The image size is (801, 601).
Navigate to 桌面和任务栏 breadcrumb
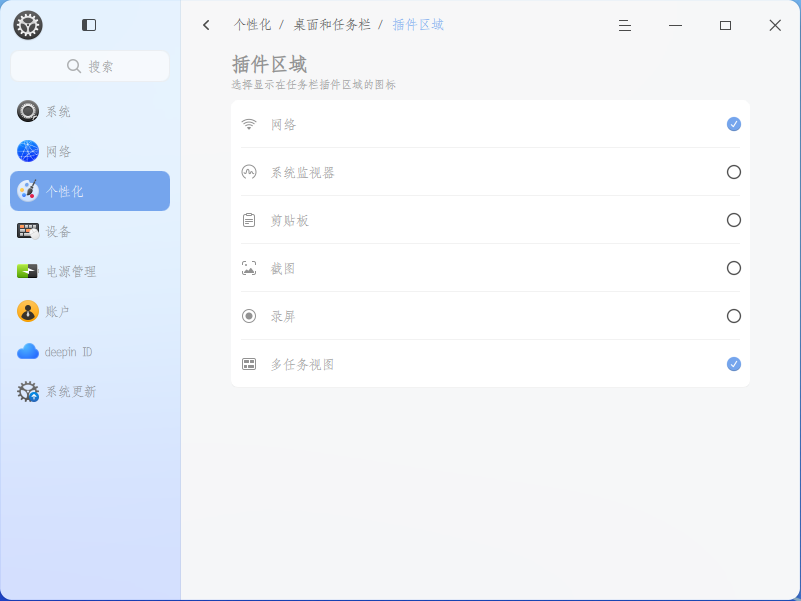(332, 25)
